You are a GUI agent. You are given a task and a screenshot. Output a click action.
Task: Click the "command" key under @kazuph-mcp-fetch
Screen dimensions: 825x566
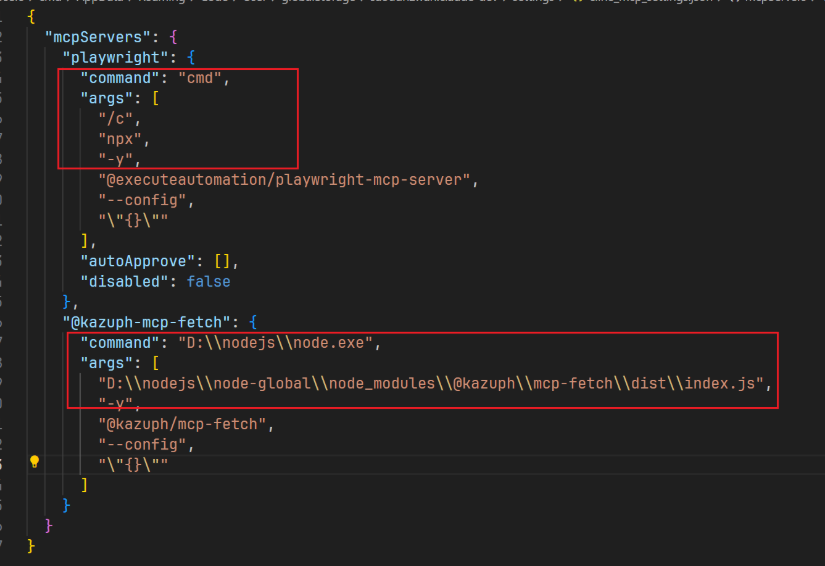(x=119, y=343)
